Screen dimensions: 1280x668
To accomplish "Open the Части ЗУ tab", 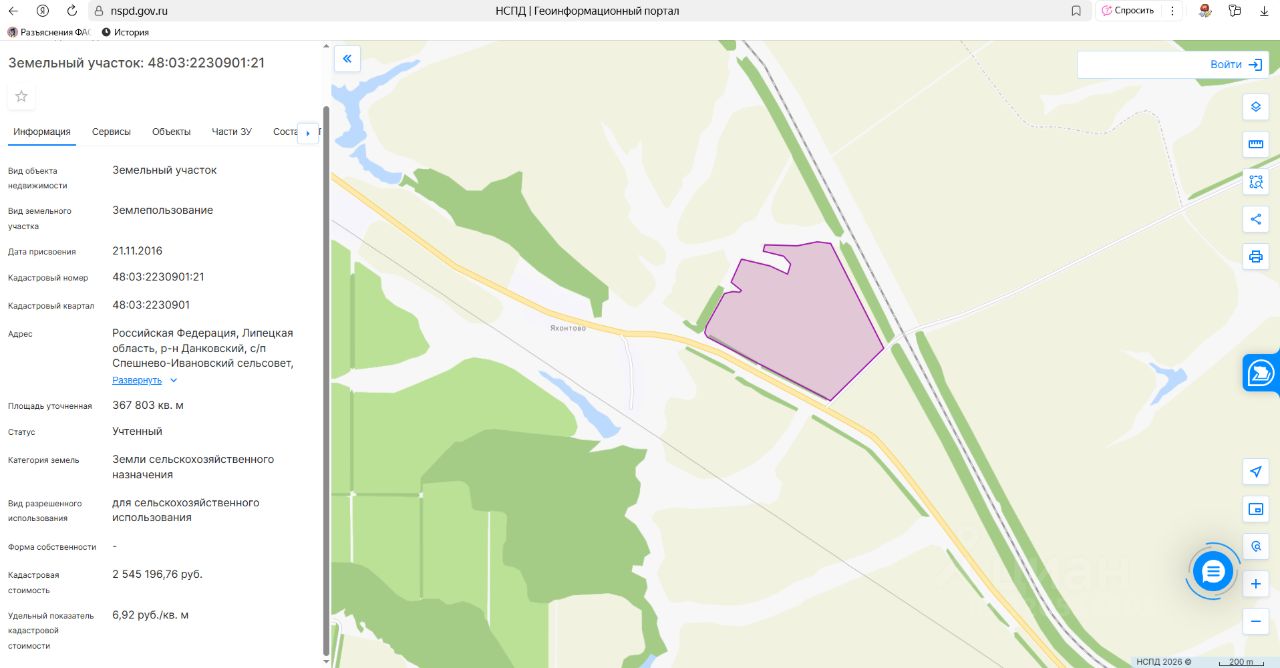I will (231, 132).
